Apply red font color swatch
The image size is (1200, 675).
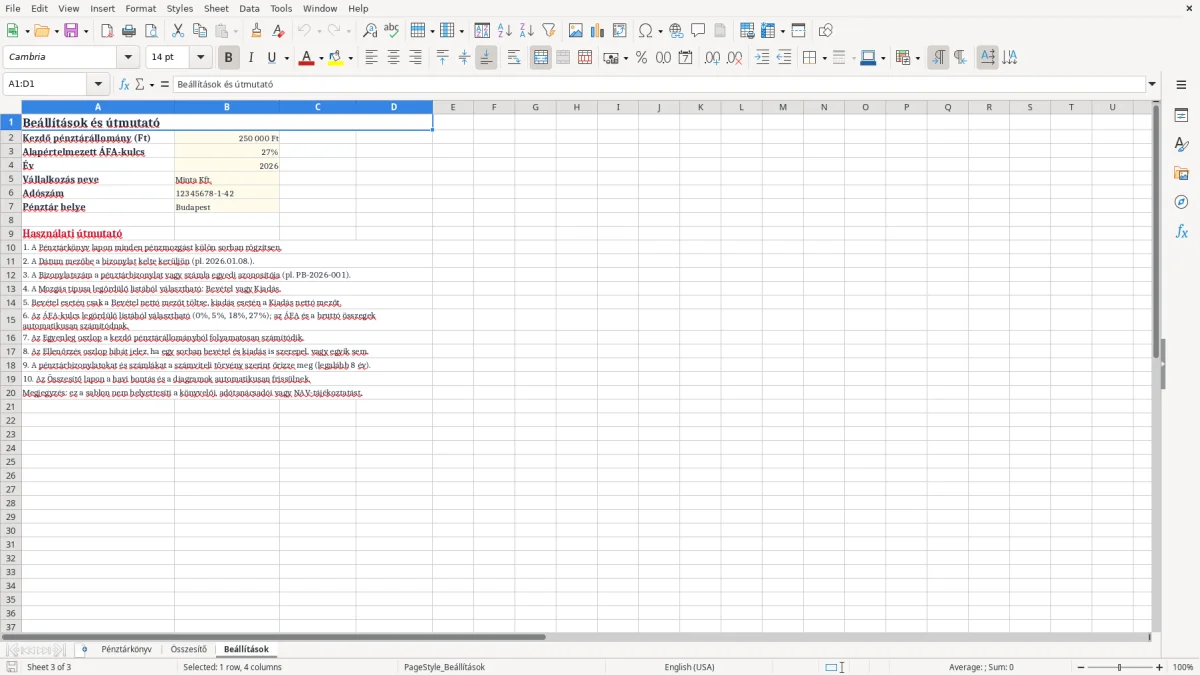(x=305, y=58)
